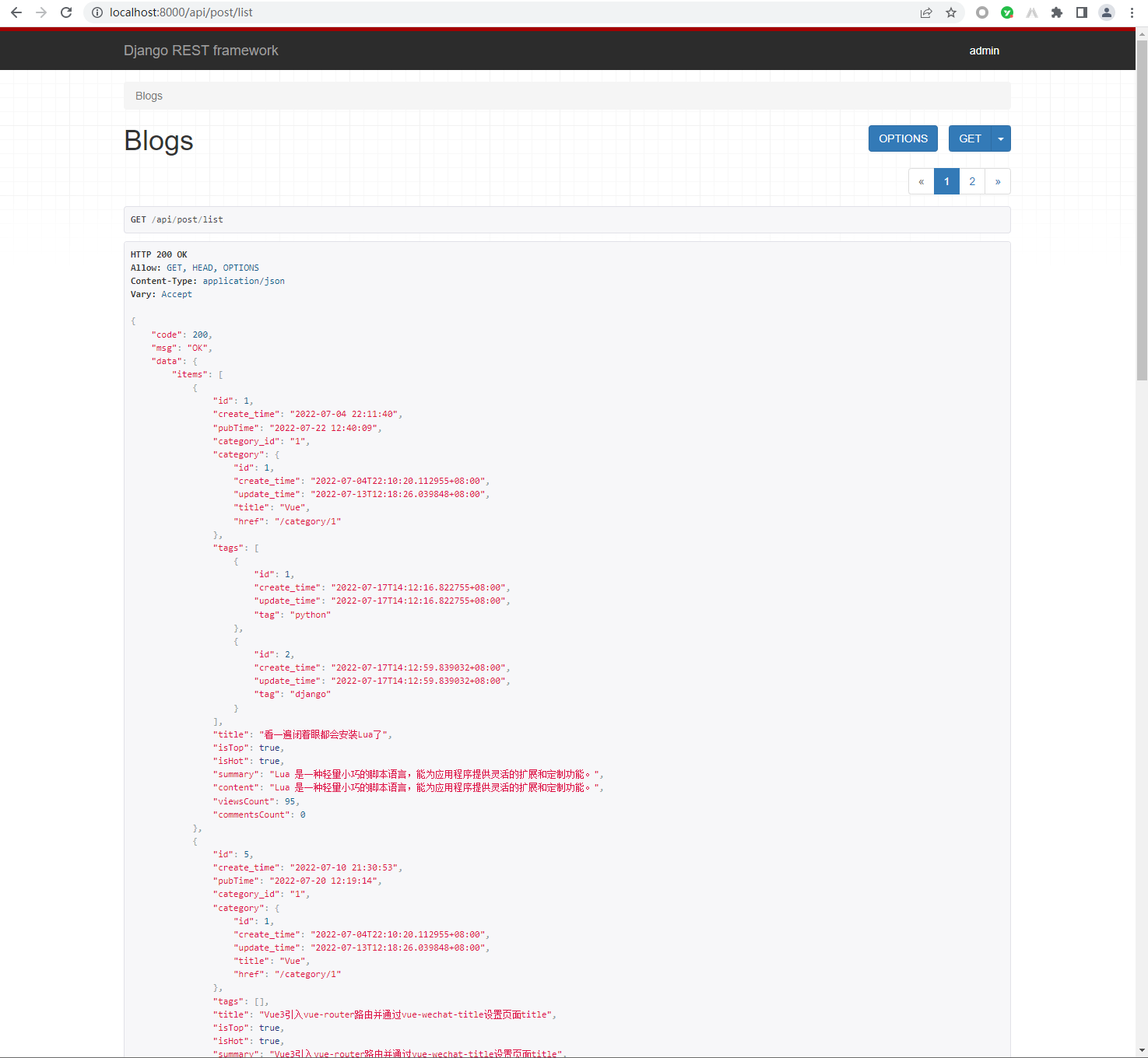Click the OPTIONS button

point(903,138)
